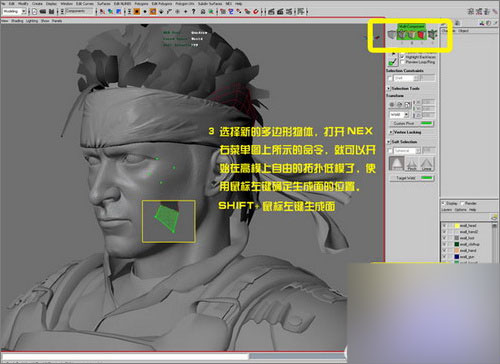Viewport: 500px width, 364px height.
Task: Toggle the Highlight Backfaces checkbox
Action: (402, 57)
